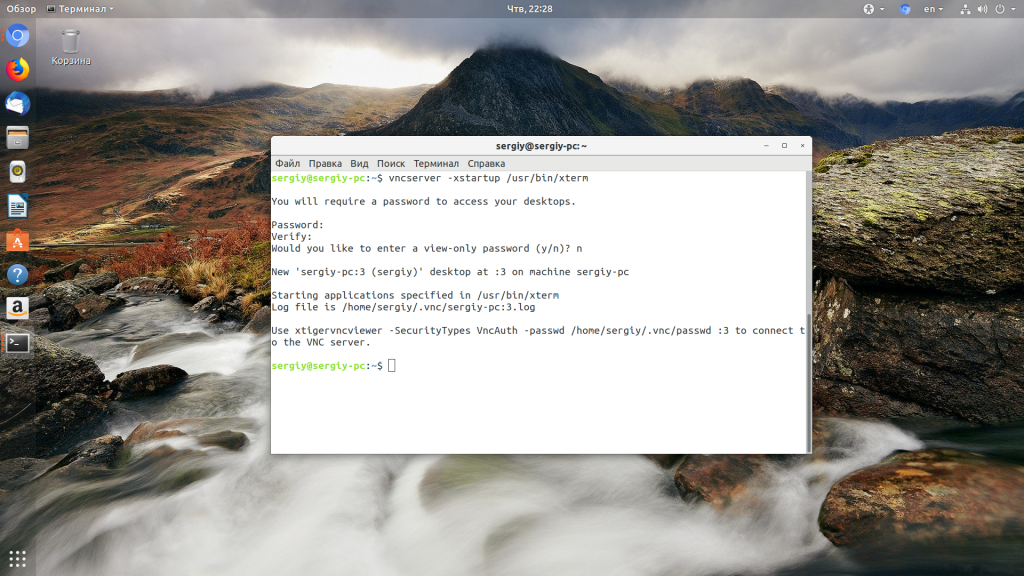Launch Rhythmbox from the dock
1024x576 pixels.
coord(18,172)
